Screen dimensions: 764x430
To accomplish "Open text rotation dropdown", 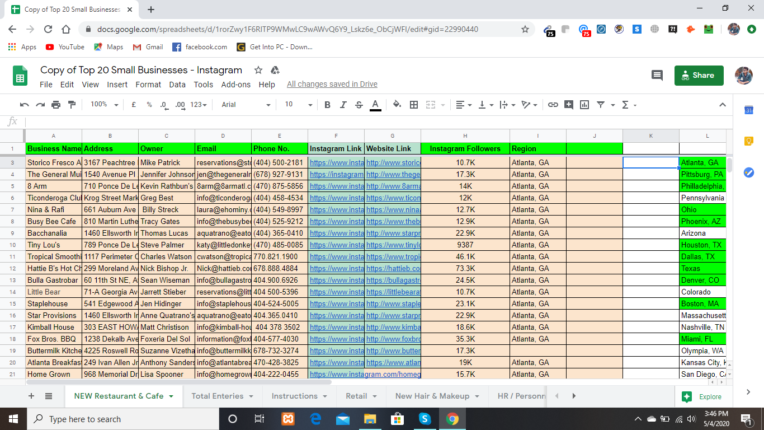I will [529, 105].
